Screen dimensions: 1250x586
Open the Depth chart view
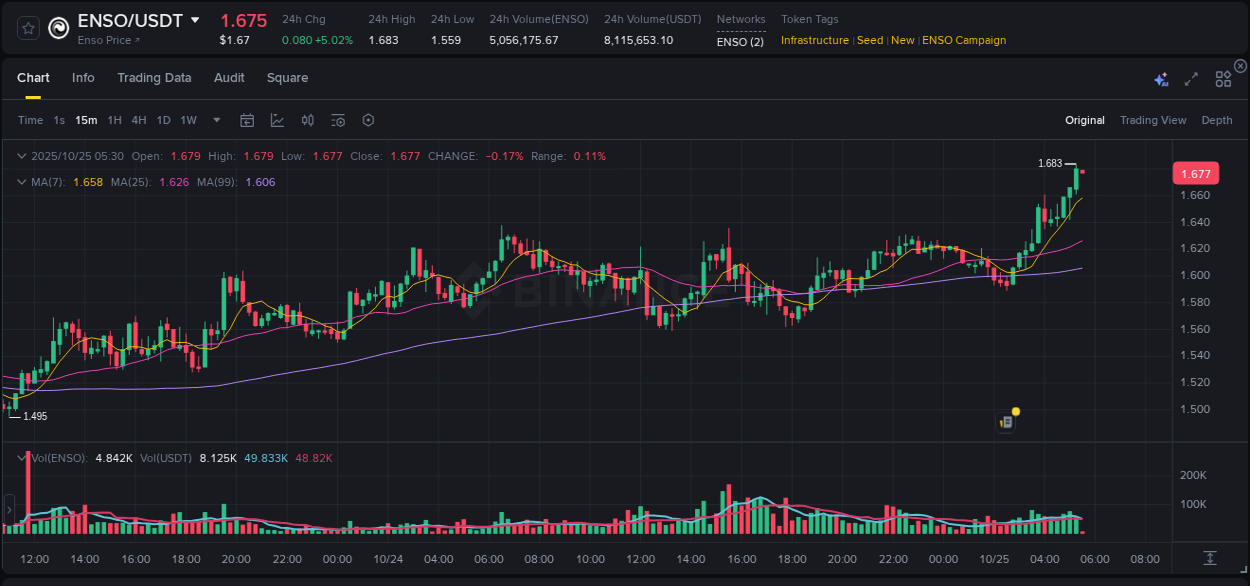tap(1216, 119)
